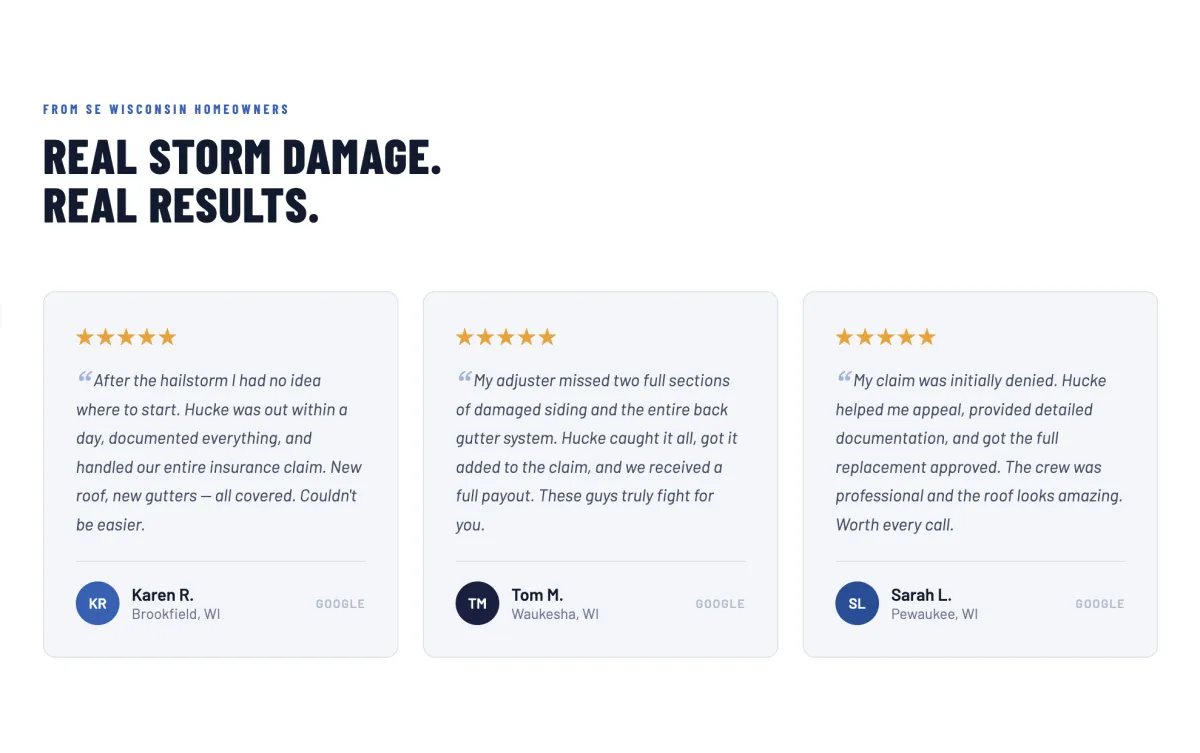
Task: Click the quote mark icon in Karen's review
Action: coord(84,377)
